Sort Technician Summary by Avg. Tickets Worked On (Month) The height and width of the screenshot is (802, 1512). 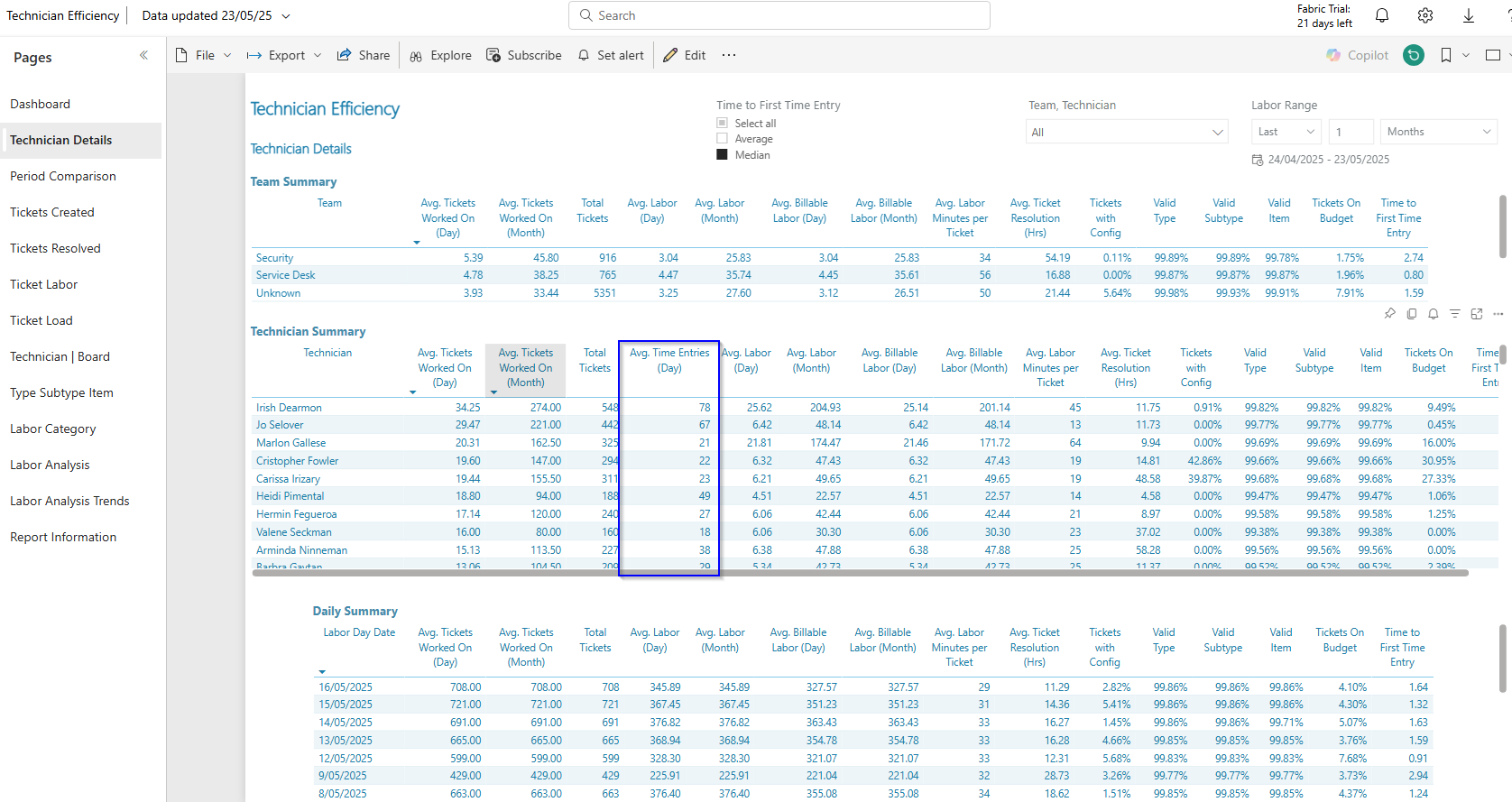point(526,368)
